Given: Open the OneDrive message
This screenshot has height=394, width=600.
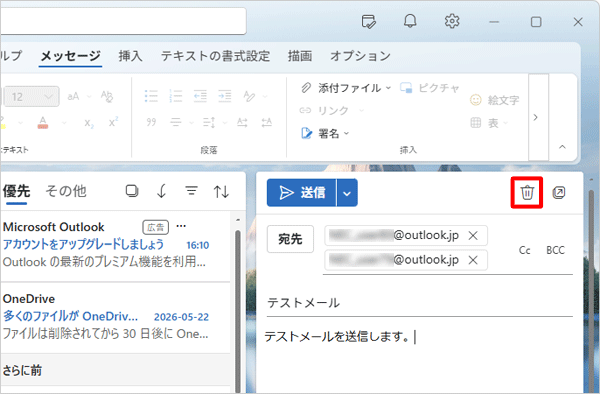Looking at the screenshot, I should point(115,317).
